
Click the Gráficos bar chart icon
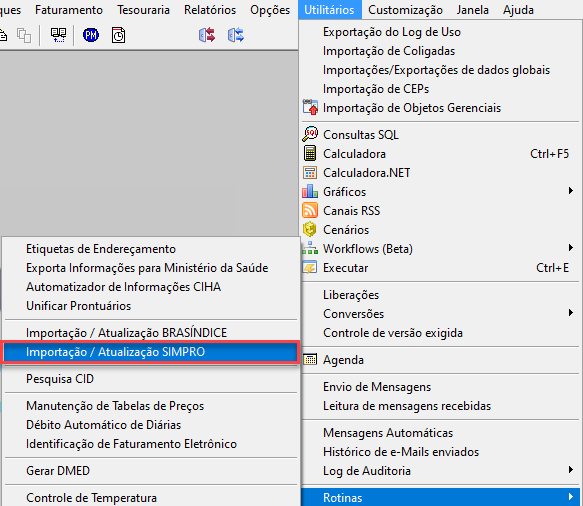(x=310, y=191)
